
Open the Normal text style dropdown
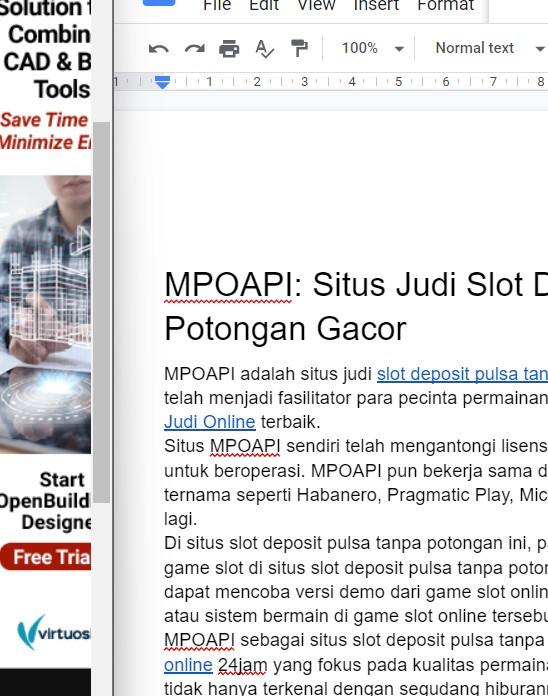489,48
